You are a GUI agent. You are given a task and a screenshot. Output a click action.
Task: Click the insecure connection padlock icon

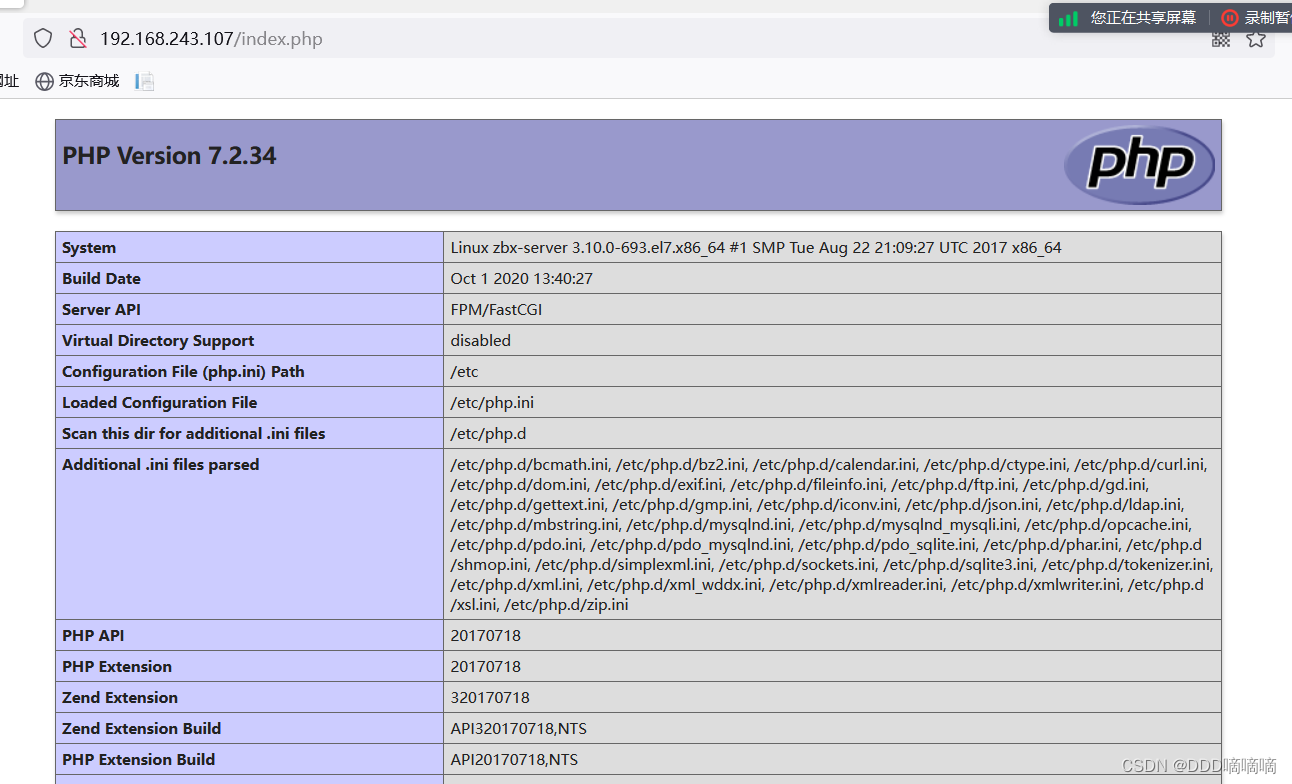(77, 39)
